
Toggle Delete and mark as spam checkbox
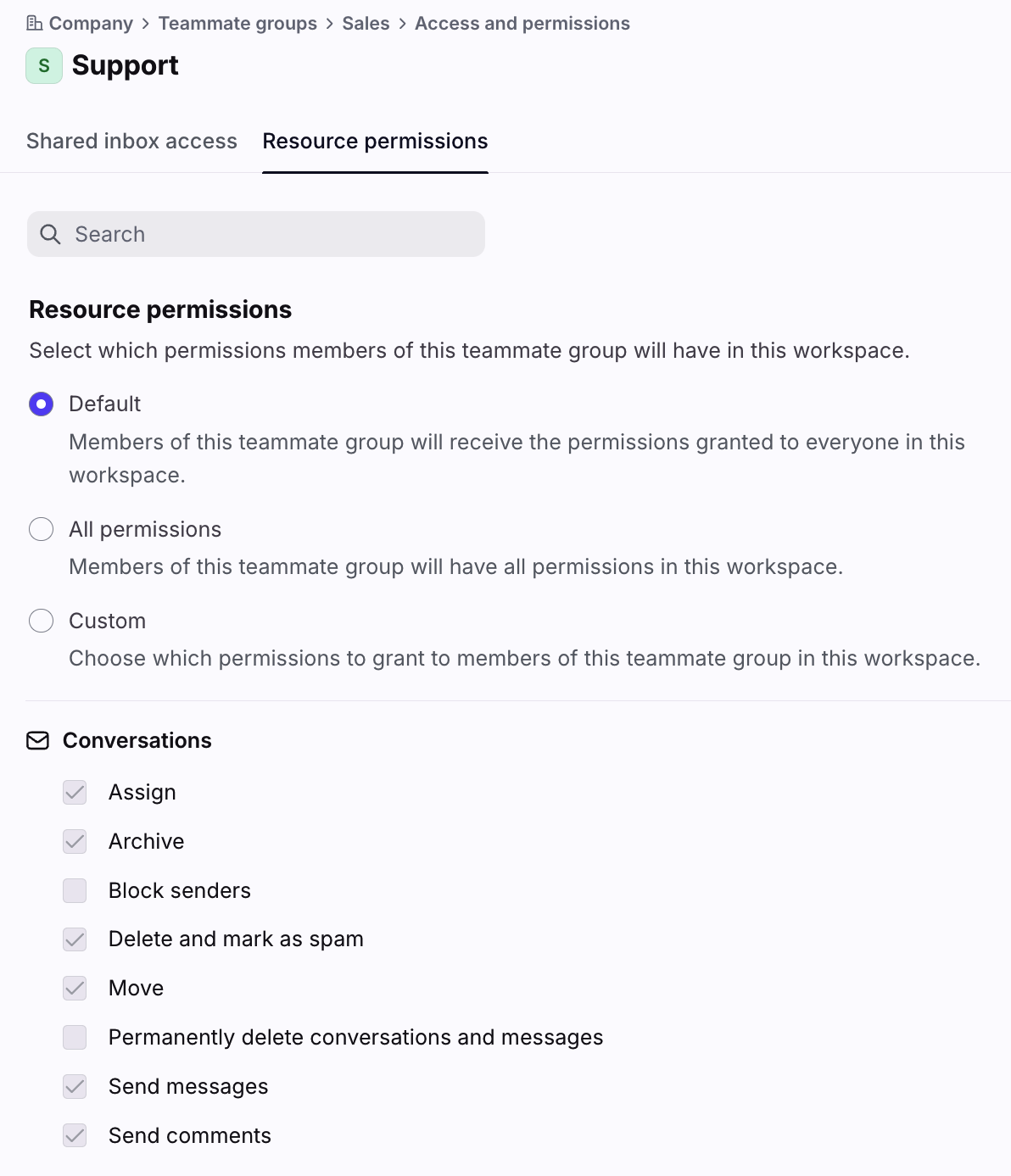[x=75, y=939]
